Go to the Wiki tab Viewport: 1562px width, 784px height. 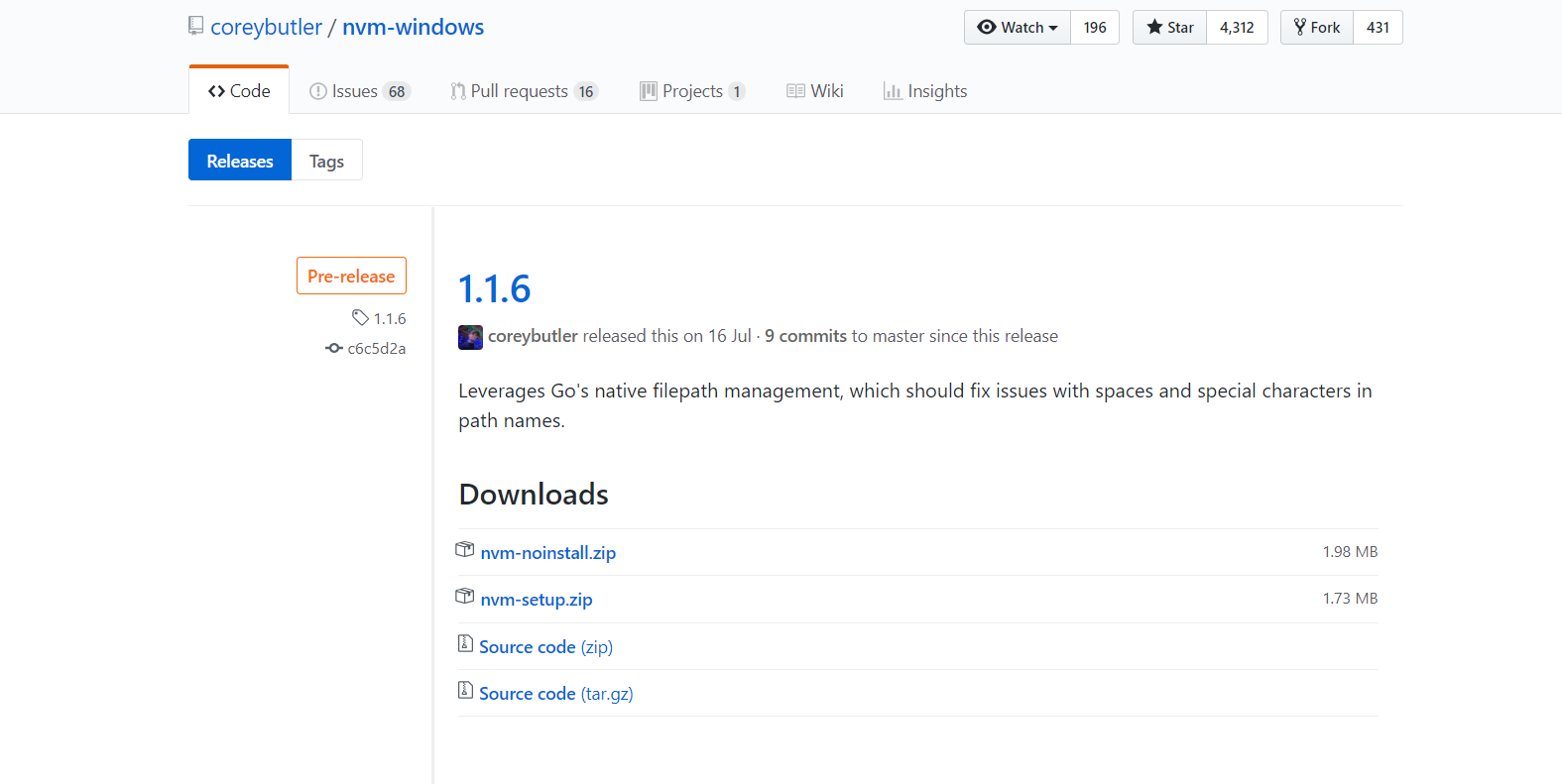(814, 91)
